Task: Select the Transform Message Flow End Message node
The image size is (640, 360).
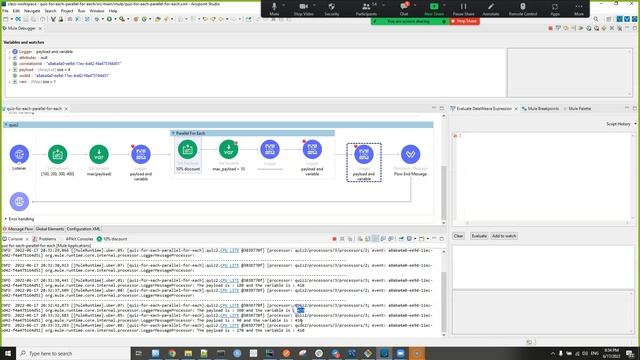Action: (x=410, y=154)
